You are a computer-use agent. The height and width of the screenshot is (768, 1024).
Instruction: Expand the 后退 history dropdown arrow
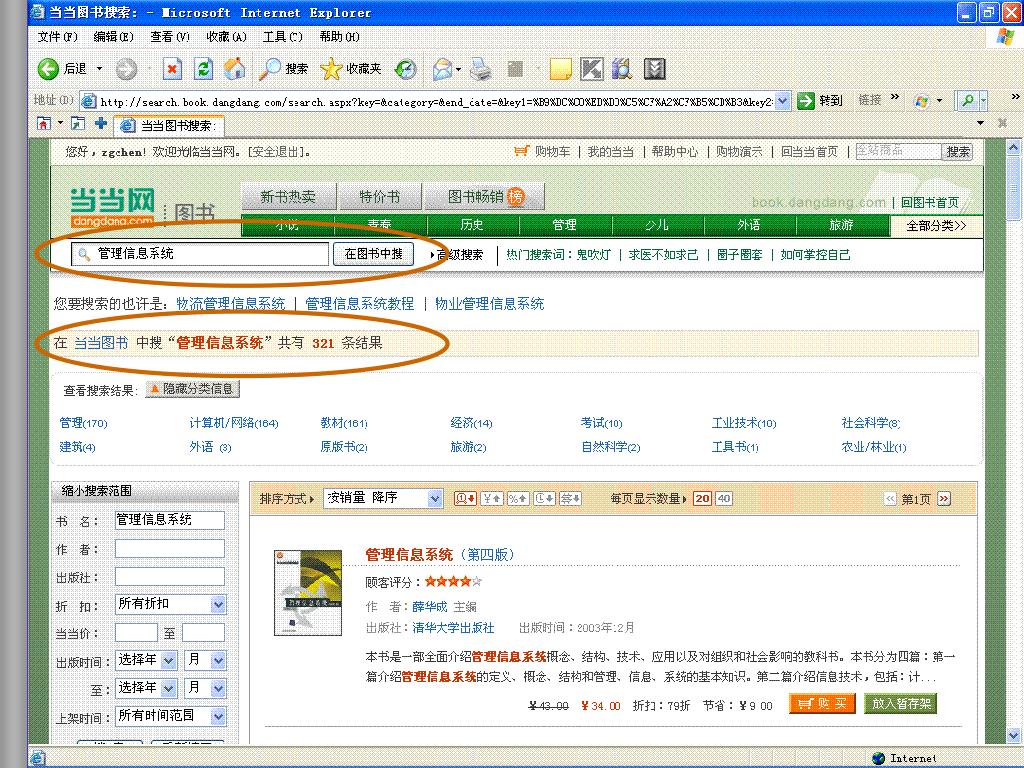pyautogui.click(x=99, y=69)
